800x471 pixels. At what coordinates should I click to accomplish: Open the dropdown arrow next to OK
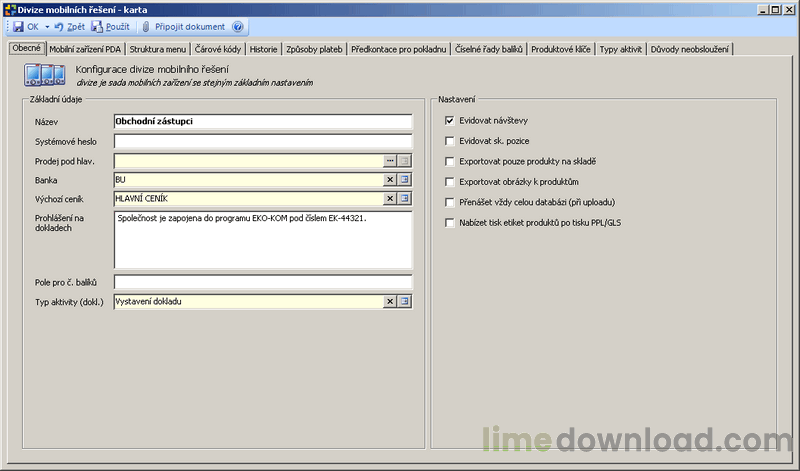47,27
